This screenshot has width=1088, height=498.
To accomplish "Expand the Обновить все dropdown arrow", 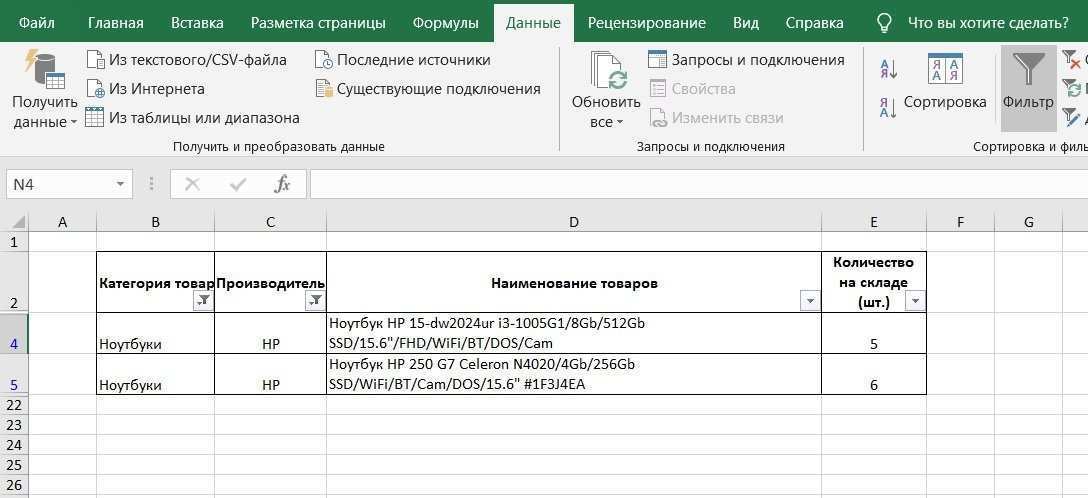I will tap(620, 123).
